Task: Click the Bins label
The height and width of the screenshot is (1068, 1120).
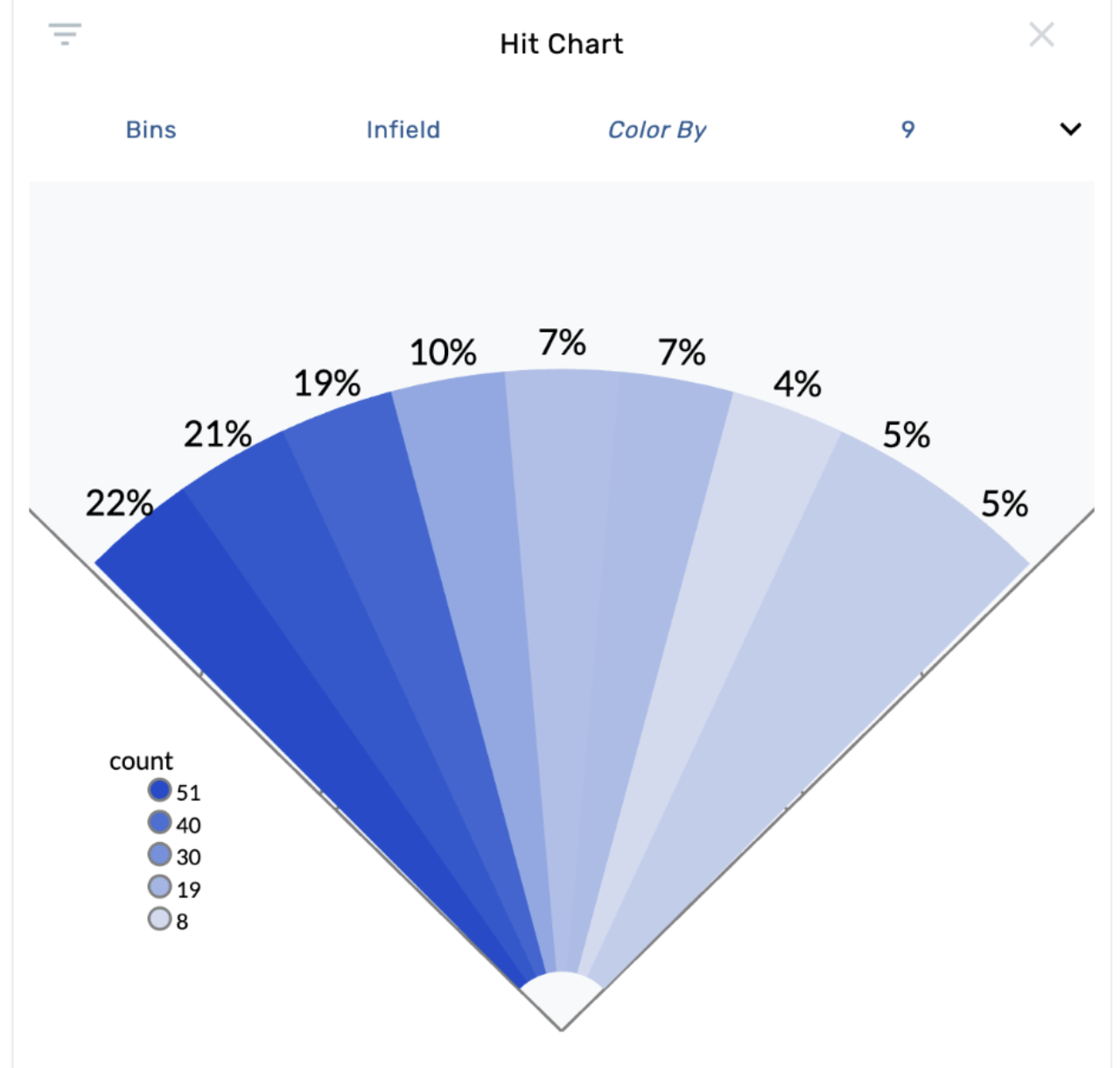Action: coord(150,130)
